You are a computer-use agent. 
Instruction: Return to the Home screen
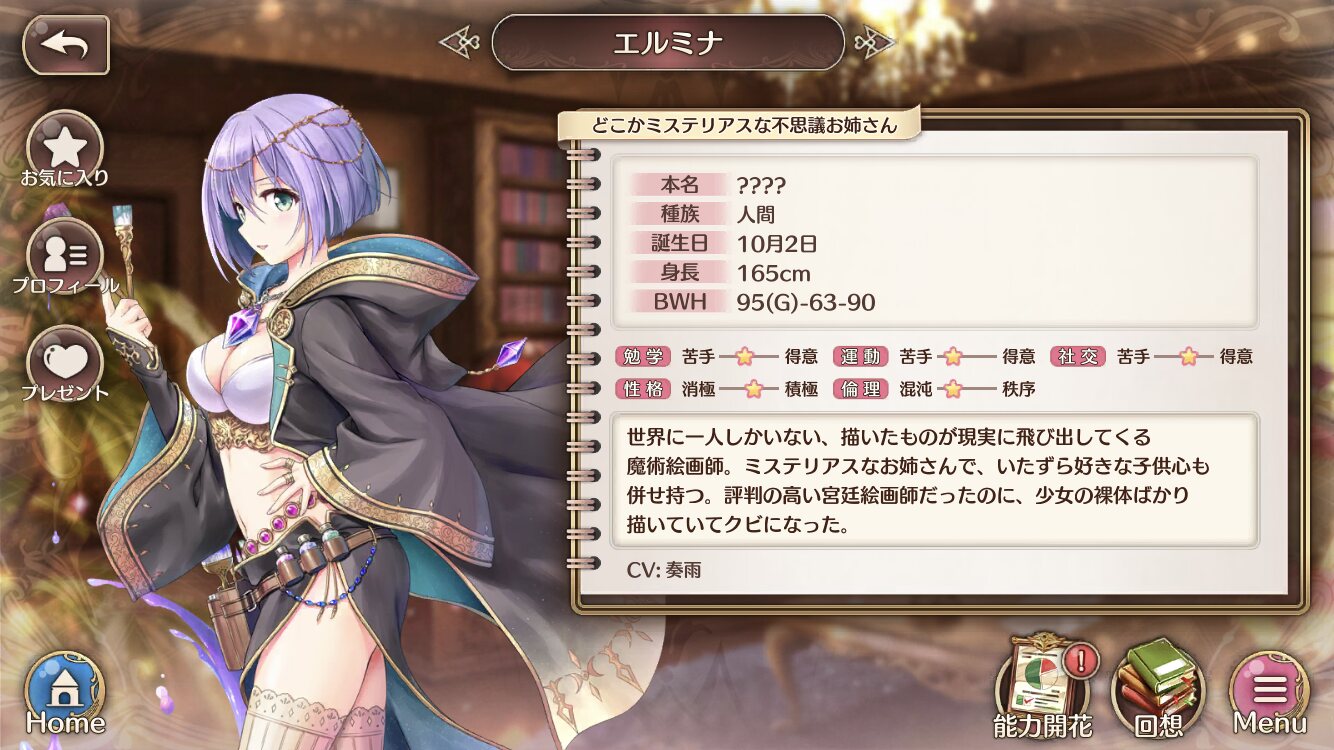pyautogui.click(x=65, y=692)
